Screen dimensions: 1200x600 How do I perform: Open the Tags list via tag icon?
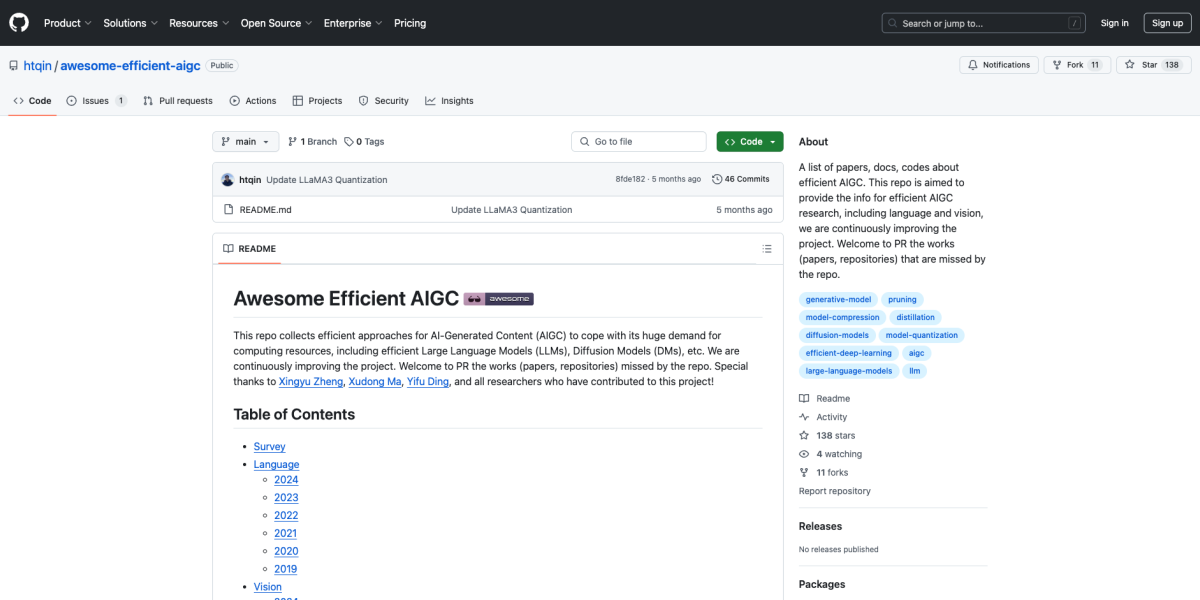coord(349,141)
